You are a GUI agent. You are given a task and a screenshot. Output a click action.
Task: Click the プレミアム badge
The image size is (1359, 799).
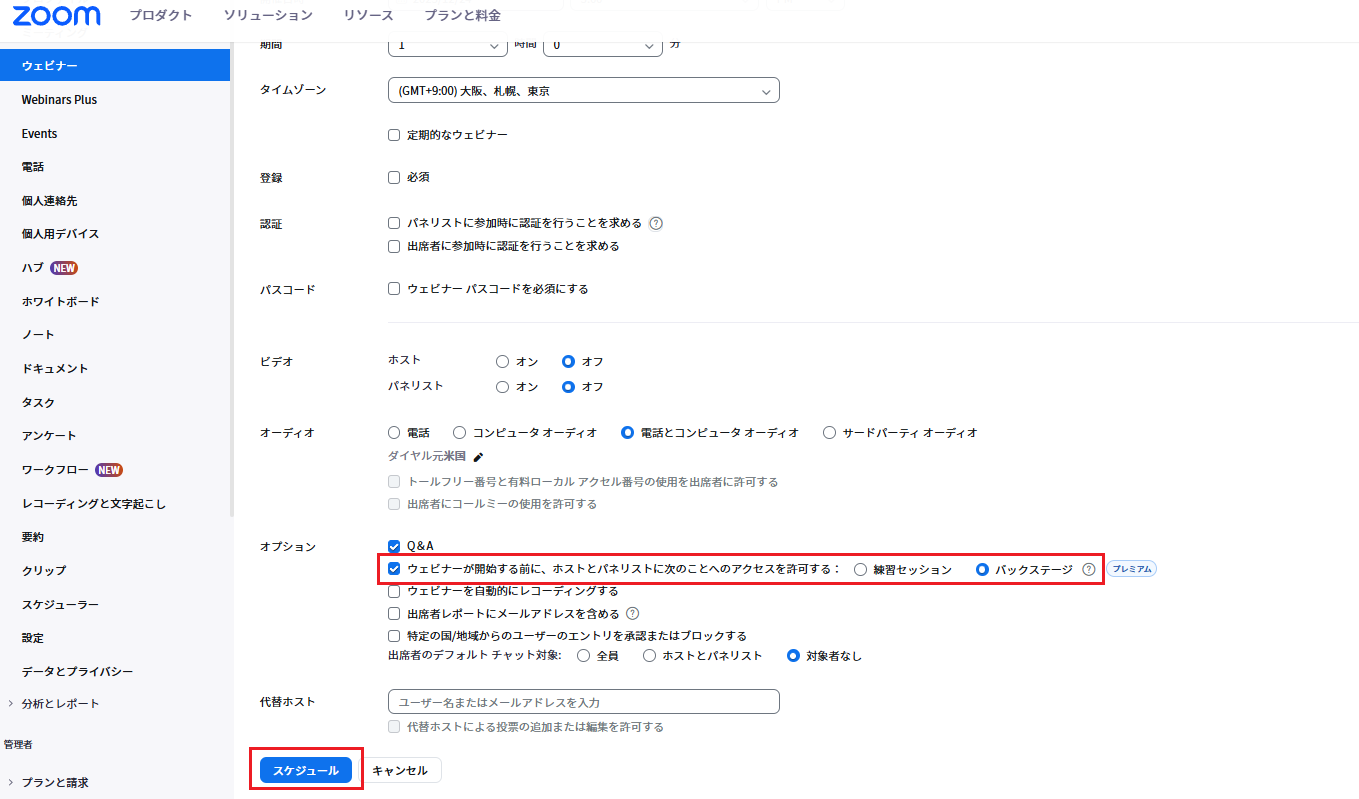[x=1131, y=570]
